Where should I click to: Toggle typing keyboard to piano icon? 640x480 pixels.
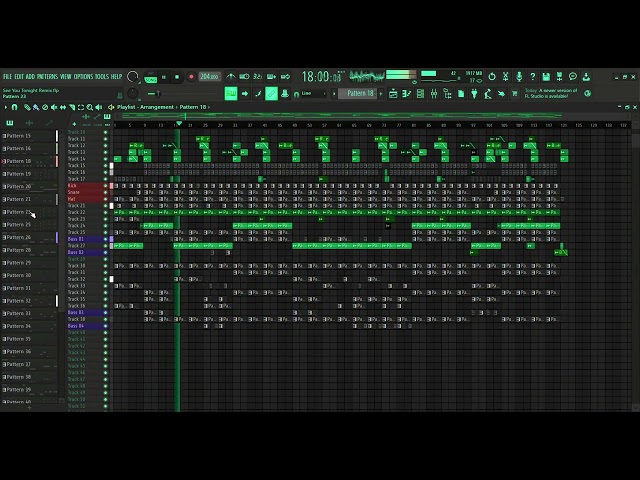pyautogui.click(x=231, y=93)
